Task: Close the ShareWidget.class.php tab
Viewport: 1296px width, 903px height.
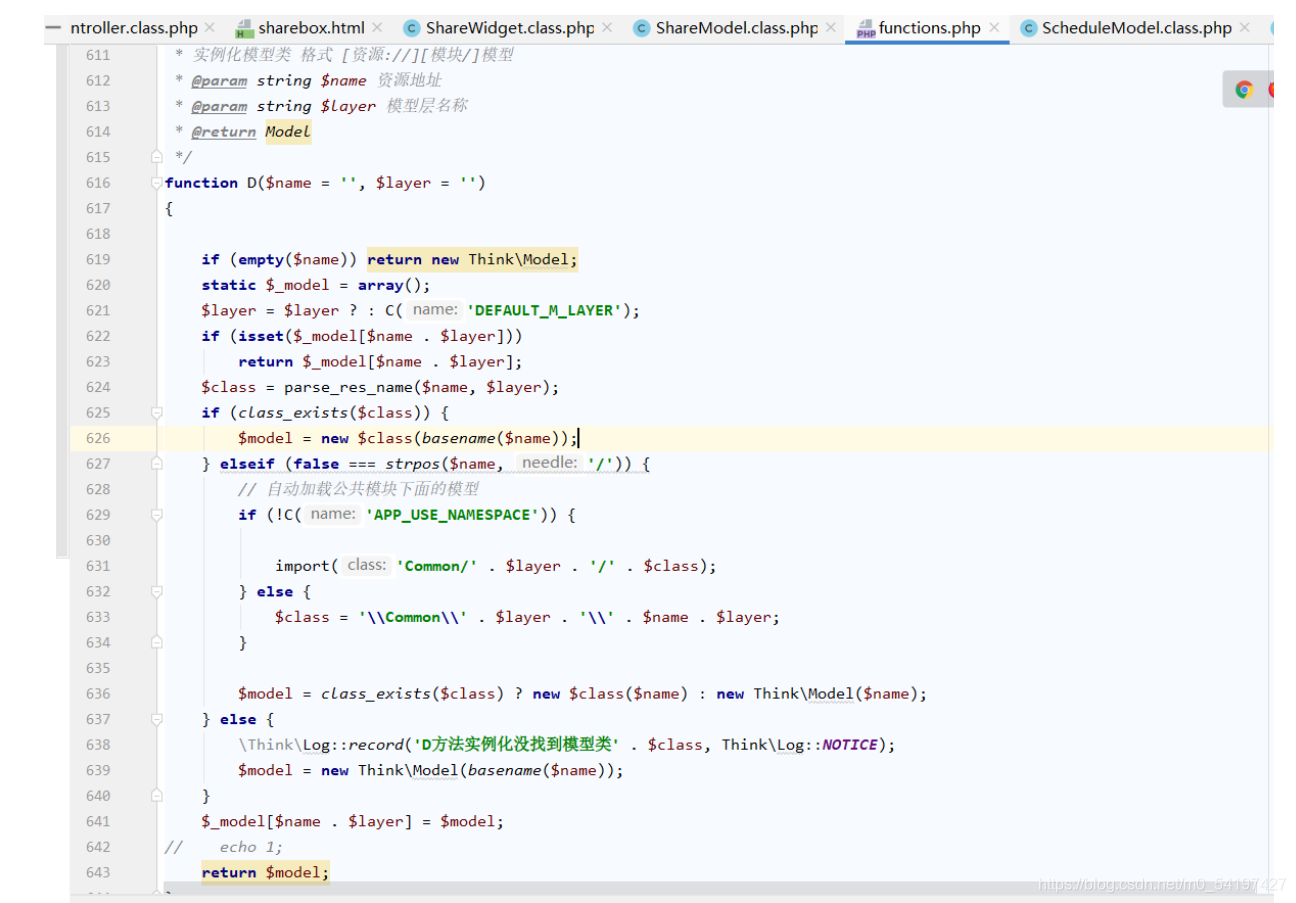Action: pos(605,28)
